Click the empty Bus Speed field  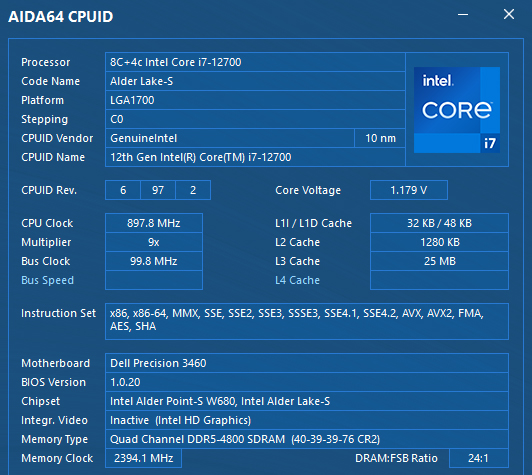click(154, 280)
